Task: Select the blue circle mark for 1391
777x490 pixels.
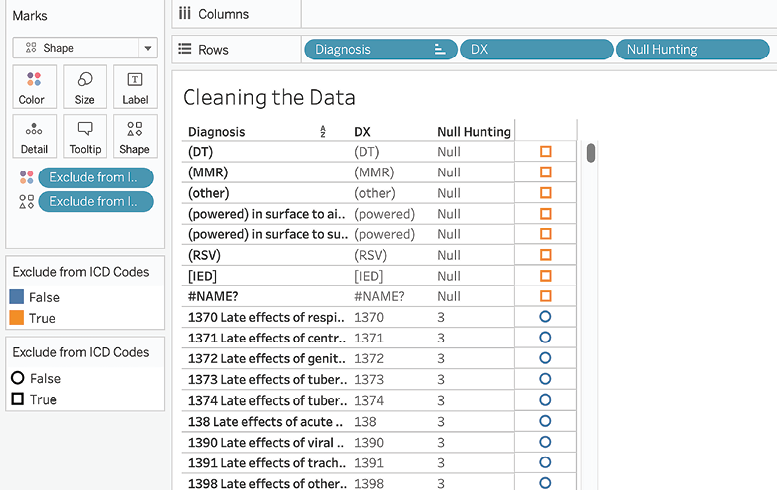Action: (x=545, y=462)
